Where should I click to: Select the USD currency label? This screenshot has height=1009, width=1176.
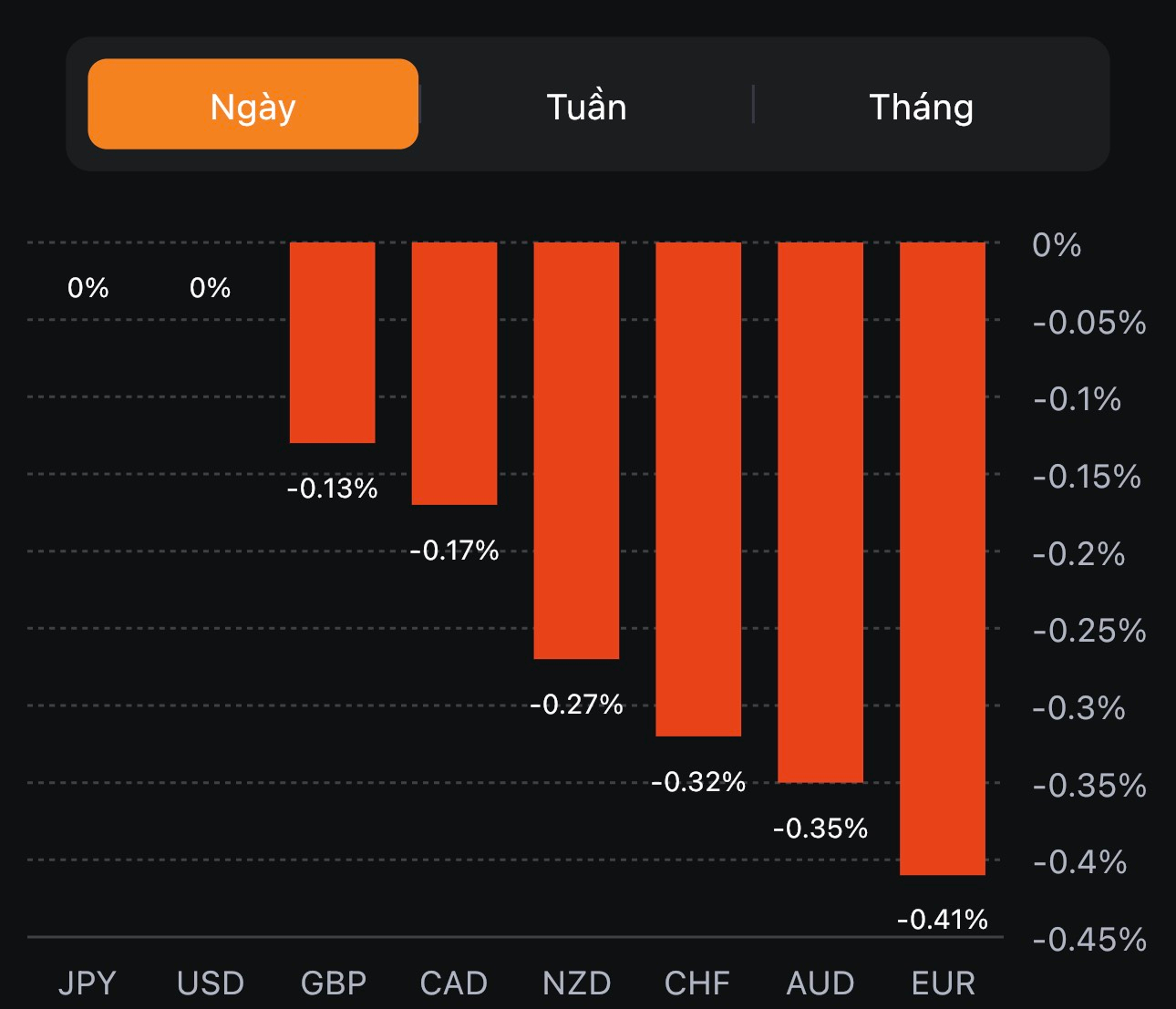click(x=211, y=983)
